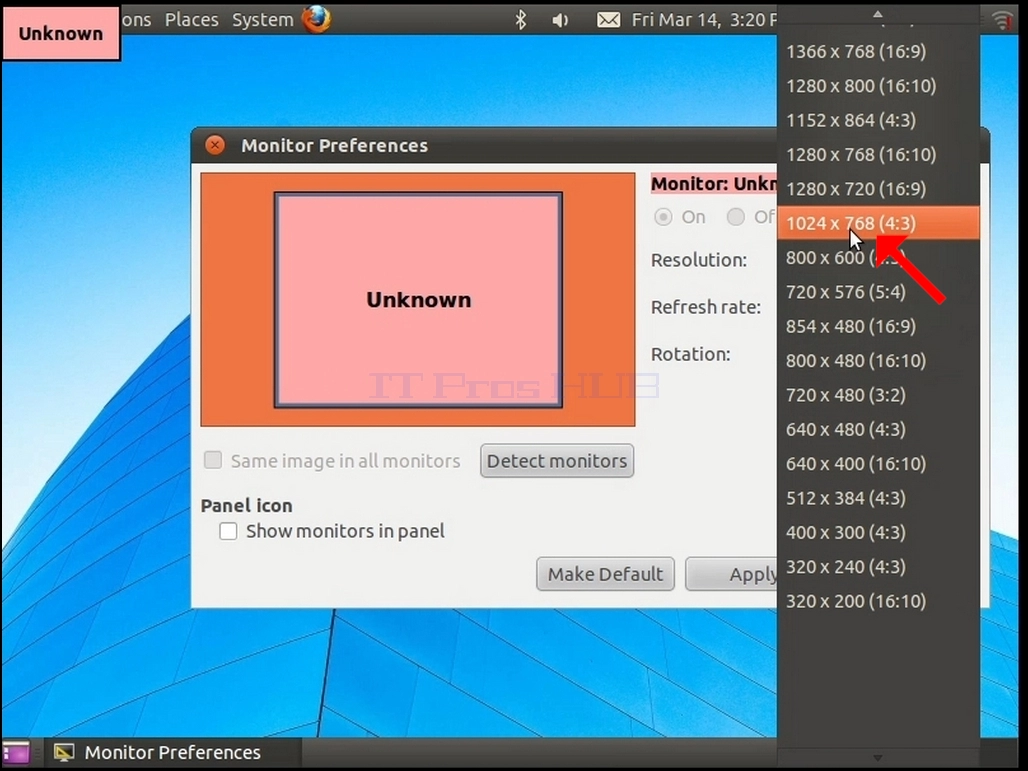Click the Monitor: Unknown heading

(713, 184)
